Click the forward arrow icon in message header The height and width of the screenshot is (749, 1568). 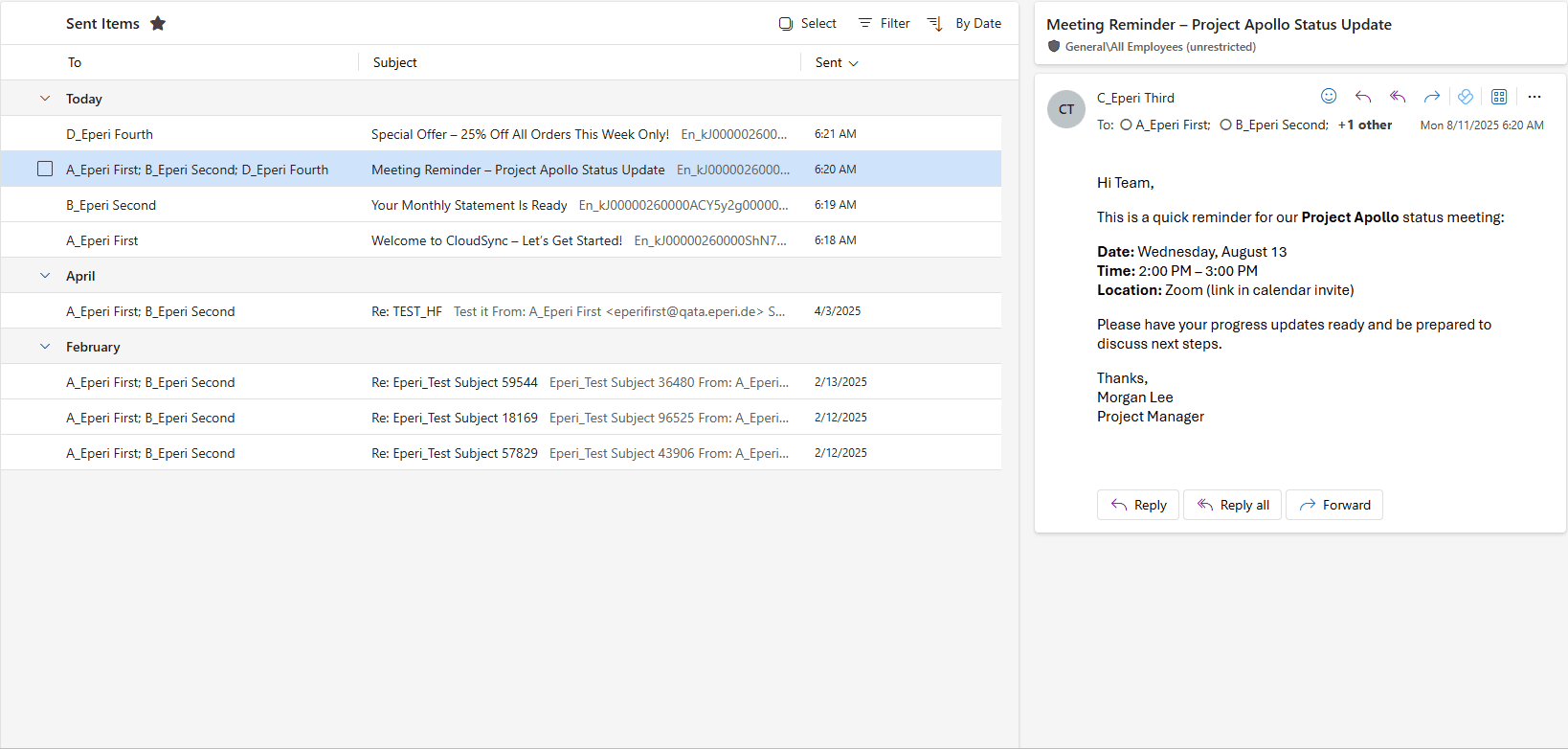coord(1432,96)
